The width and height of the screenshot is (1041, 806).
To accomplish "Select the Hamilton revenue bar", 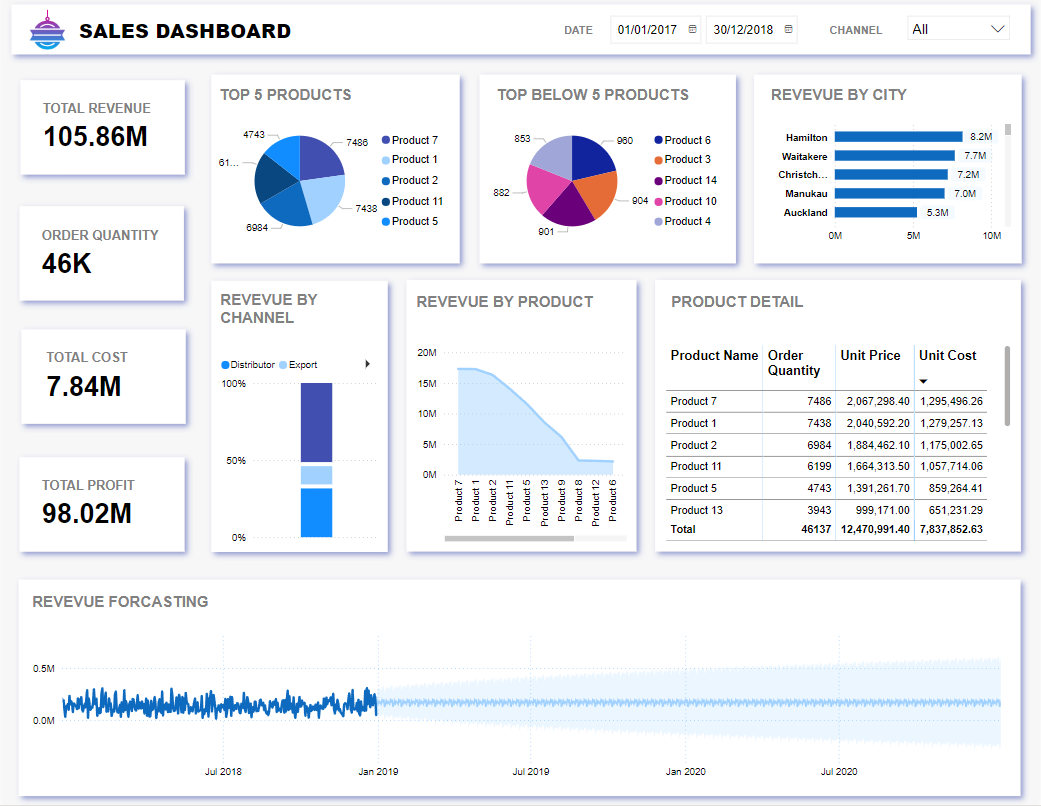I will pyautogui.click(x=898, y=137).
